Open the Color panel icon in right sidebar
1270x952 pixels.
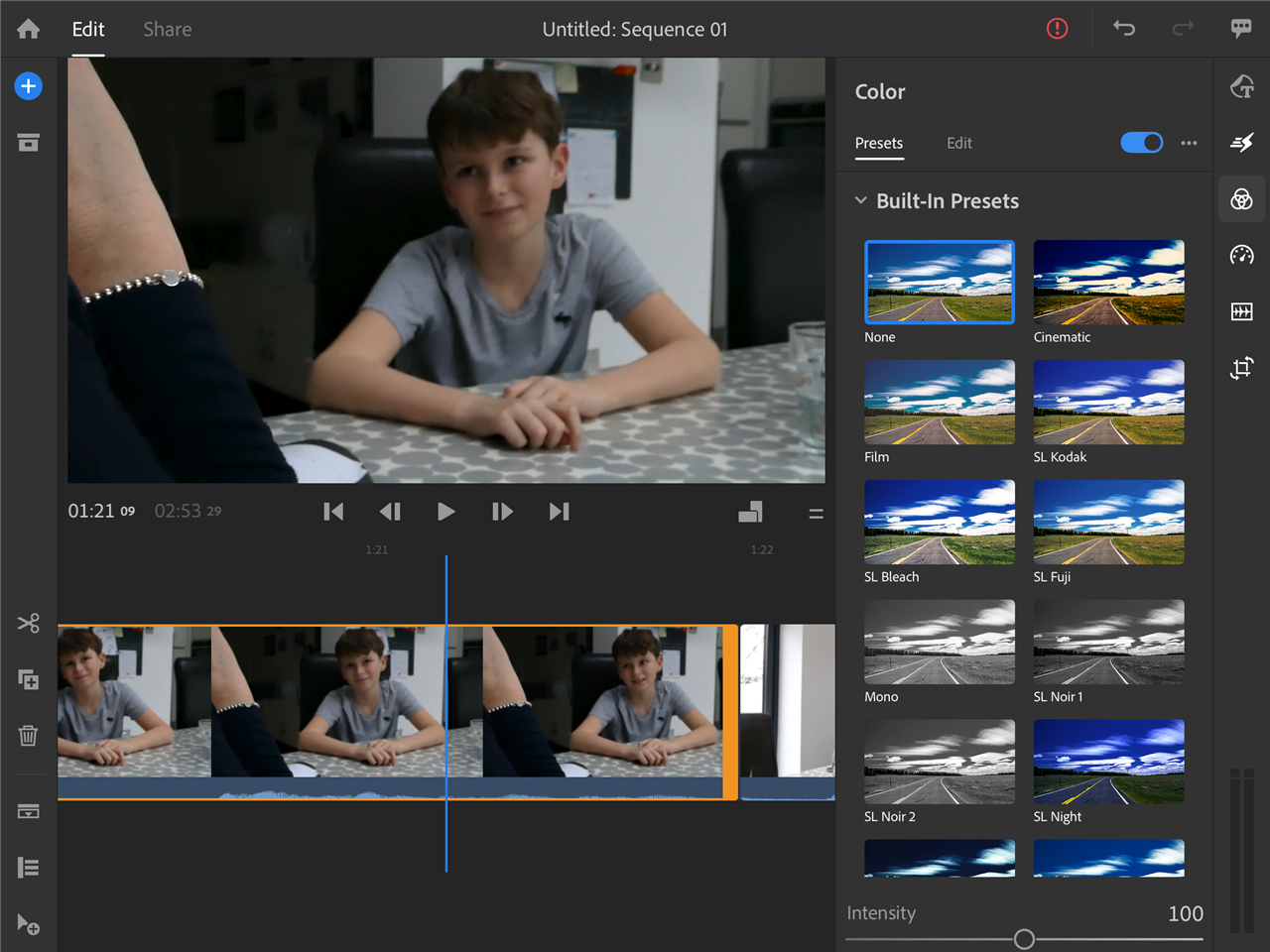point(1241,199)
